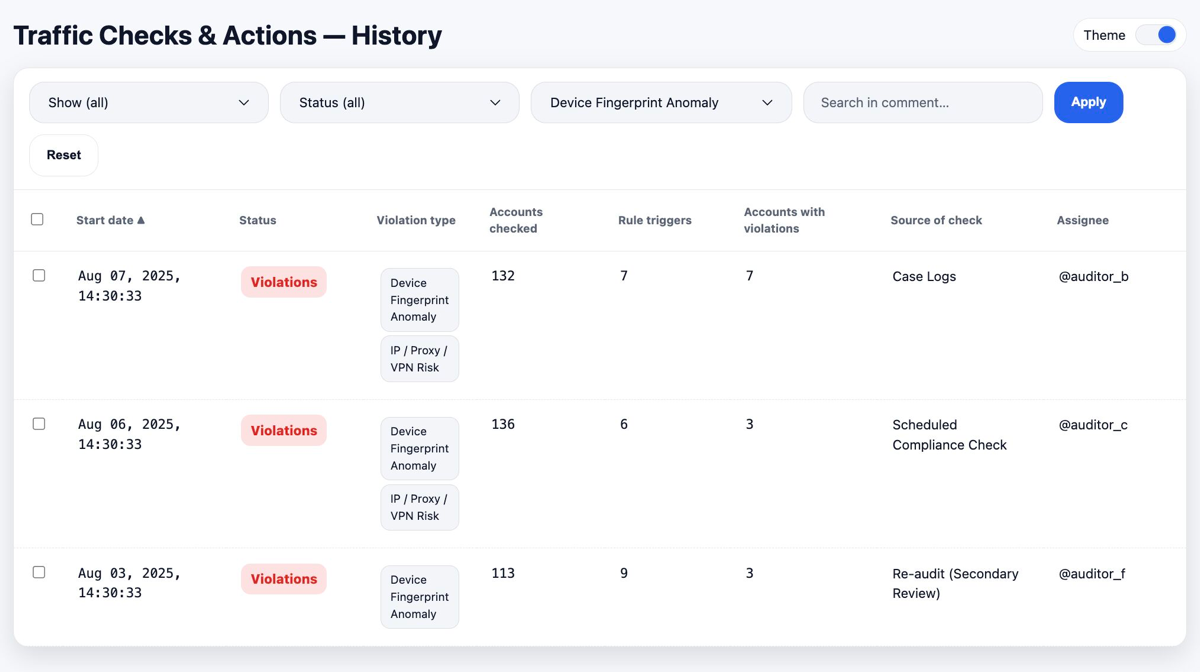Click the @auditor_b assignee
This screenshot has width=1200, height=672.
pyautogui.click(x=1093, y=276)
